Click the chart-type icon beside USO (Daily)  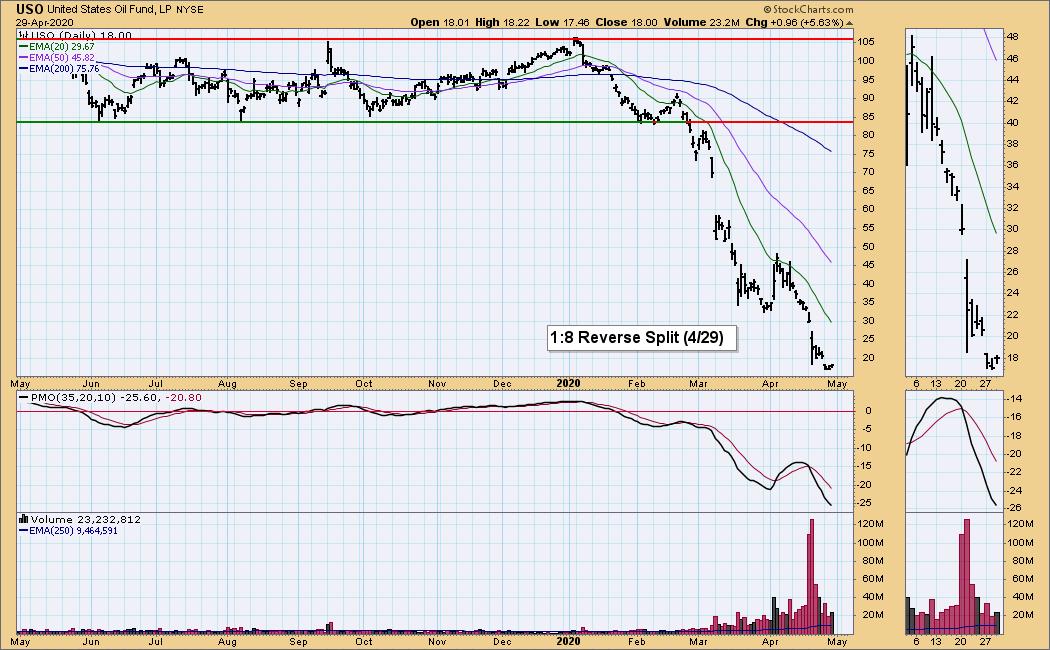[x=21, y=35]
